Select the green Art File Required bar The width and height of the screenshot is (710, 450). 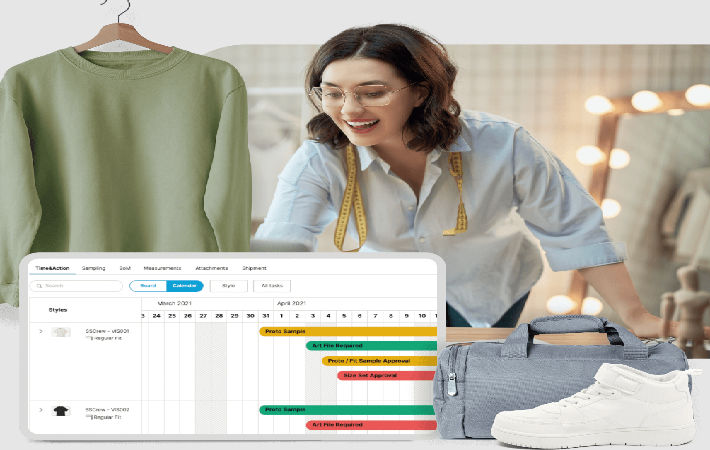tap(371, 345)
